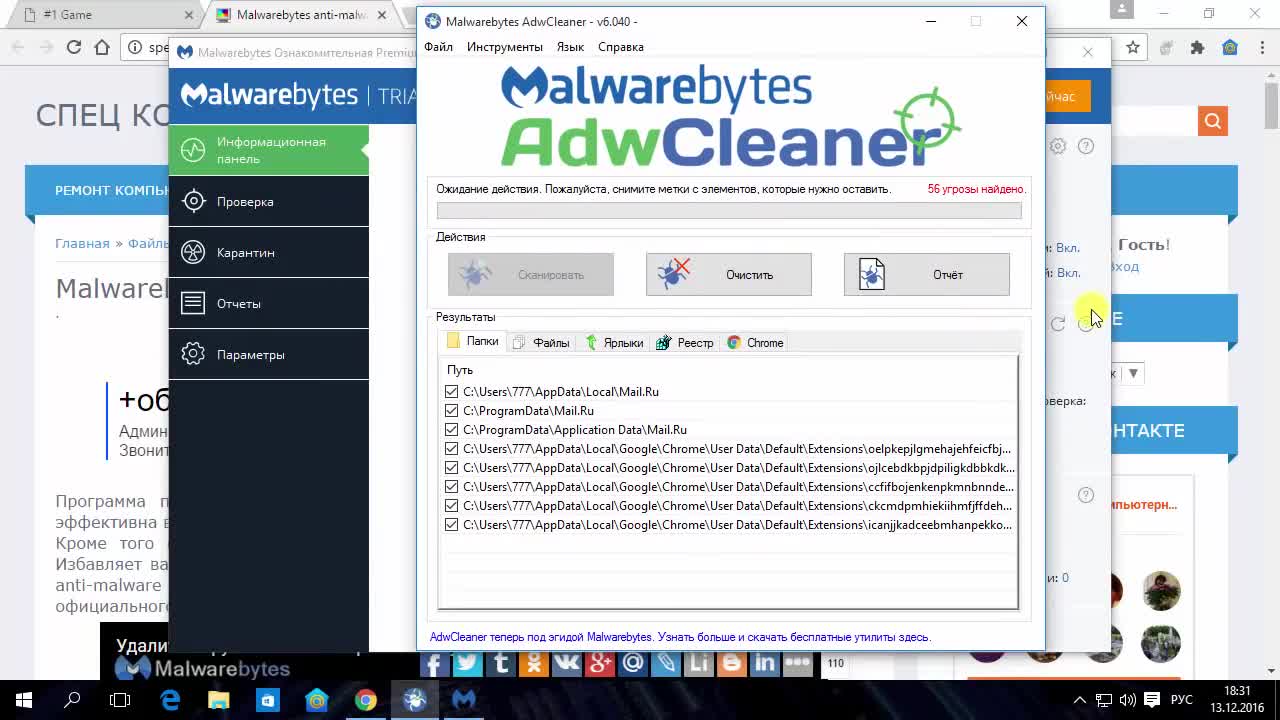Image resolution: width=1280 pixels, height=720 pixels.
Task: Share via the LinkedIn icon
Action: pyautogui.click(x=764, y=662)
